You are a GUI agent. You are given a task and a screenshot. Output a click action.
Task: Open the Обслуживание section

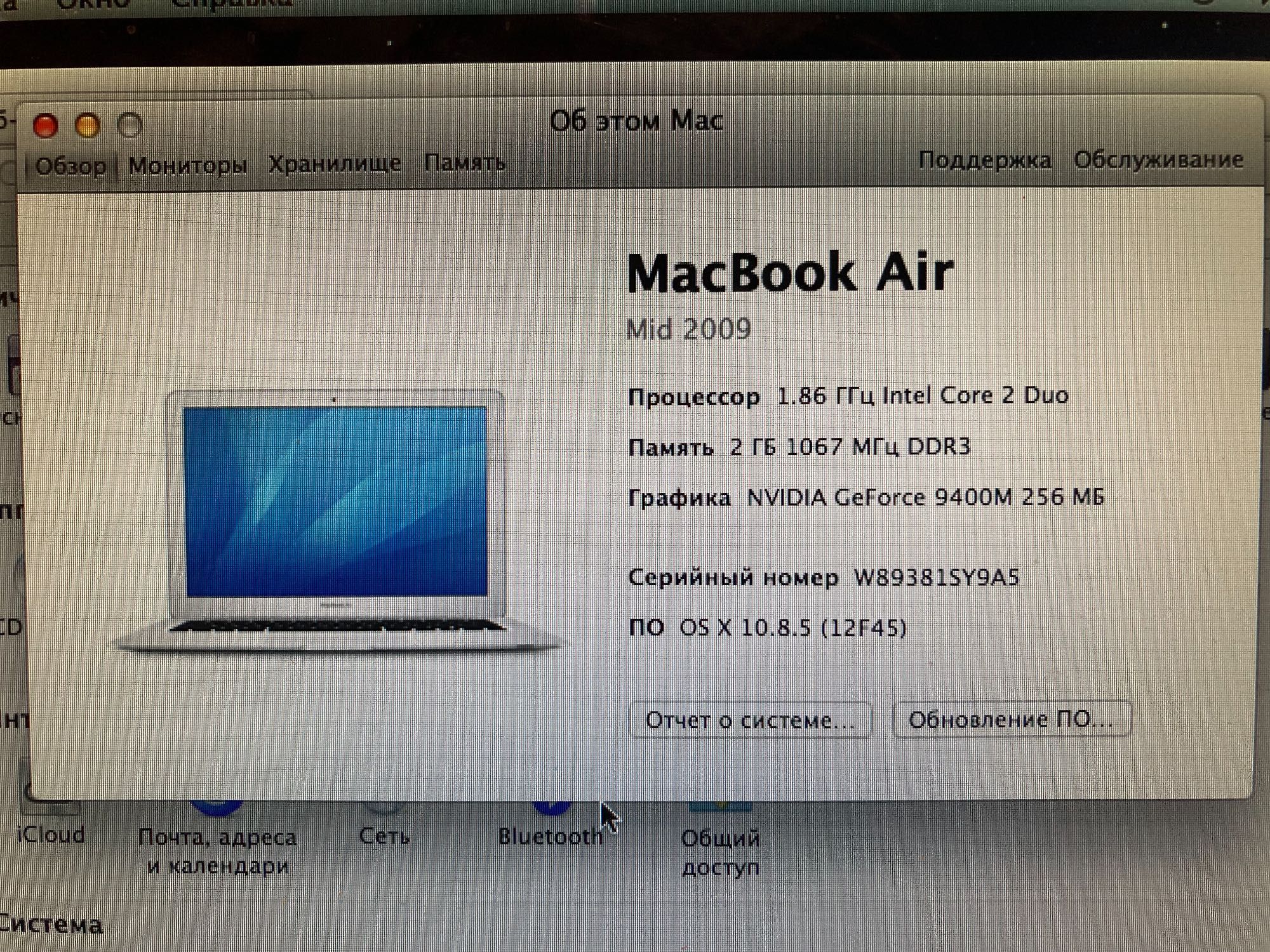(x=1158, y=159)
